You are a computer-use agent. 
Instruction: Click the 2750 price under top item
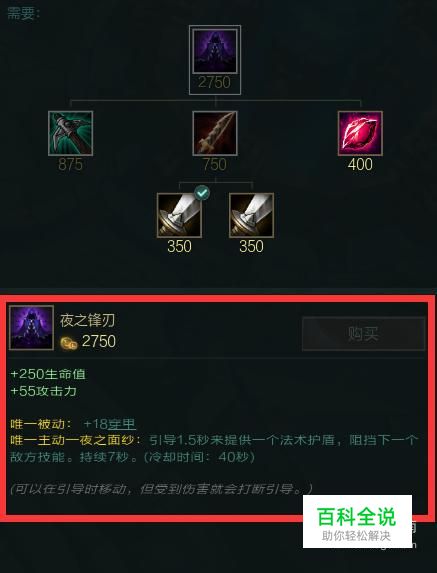coord(214,82)
